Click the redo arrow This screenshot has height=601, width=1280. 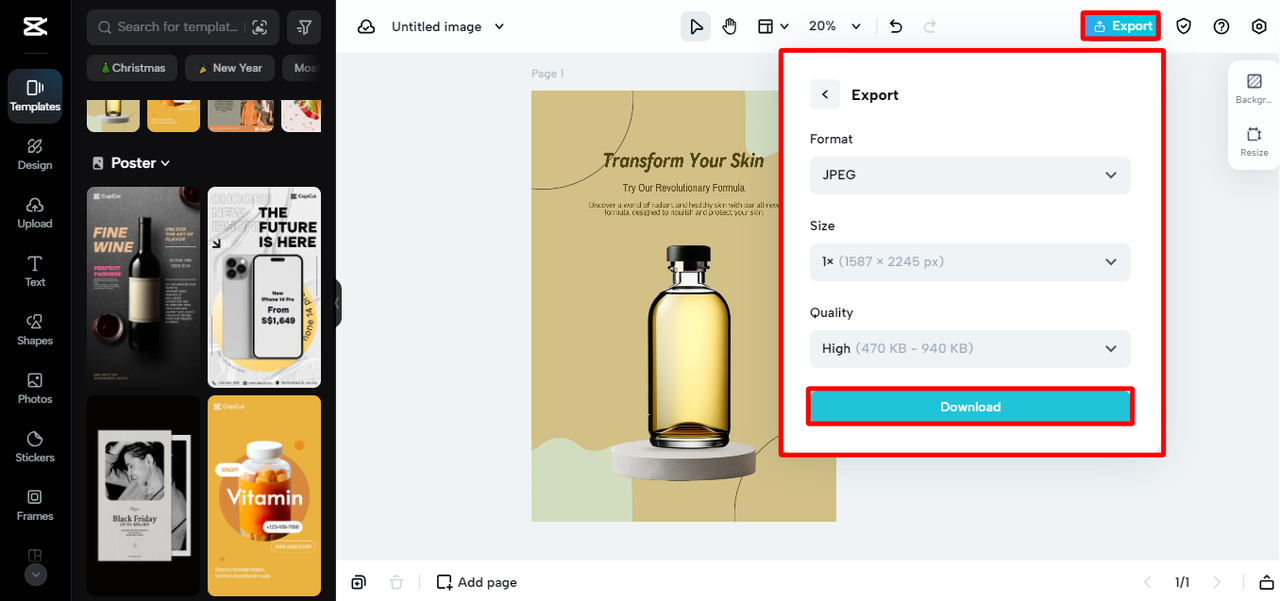[x=930, y=26]
